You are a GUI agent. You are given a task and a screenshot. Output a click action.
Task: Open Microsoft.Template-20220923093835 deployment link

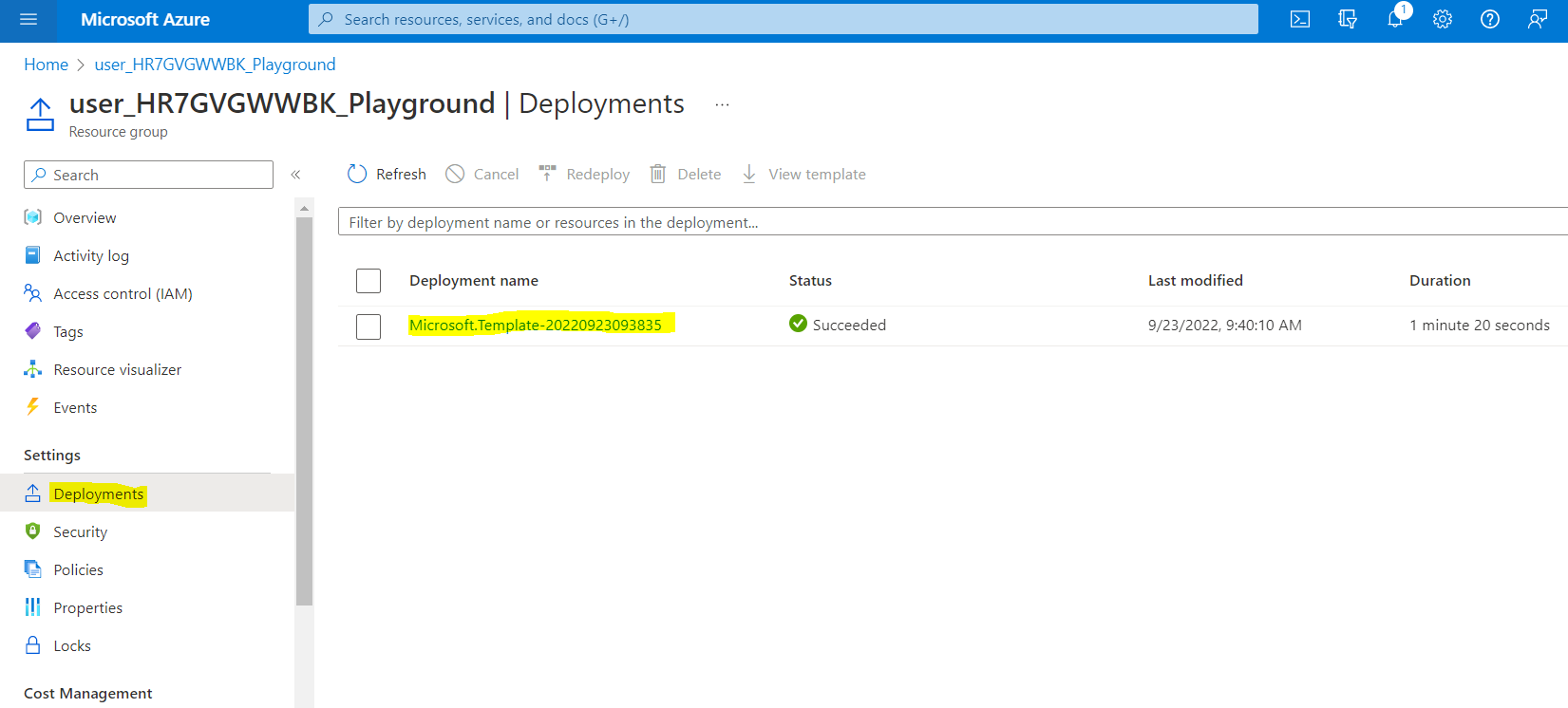point(535,325)
